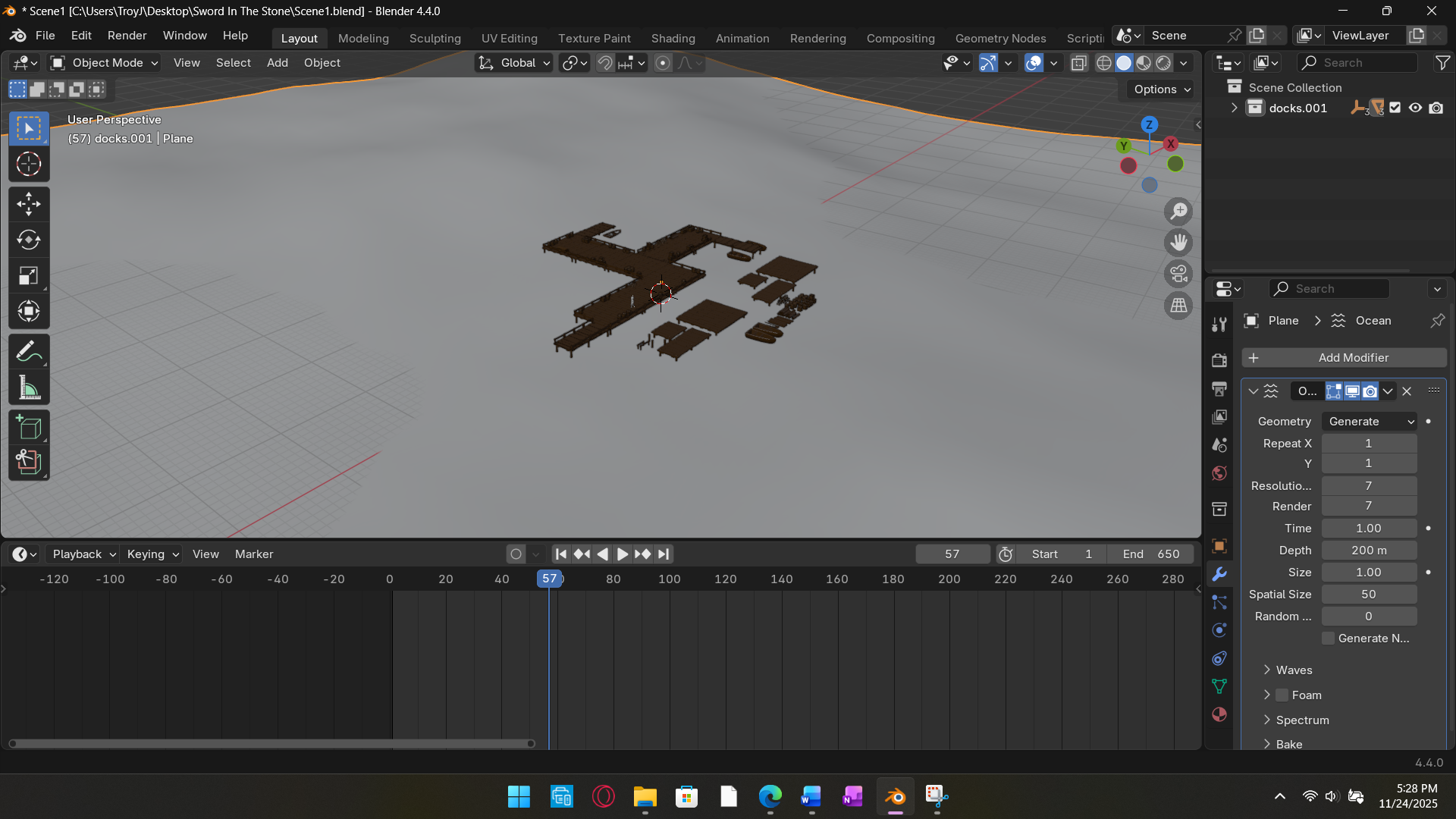Select the Add Cube tool
This screenshot has width=1456, height=819.
pyautogui.click(x=29, y=428)
